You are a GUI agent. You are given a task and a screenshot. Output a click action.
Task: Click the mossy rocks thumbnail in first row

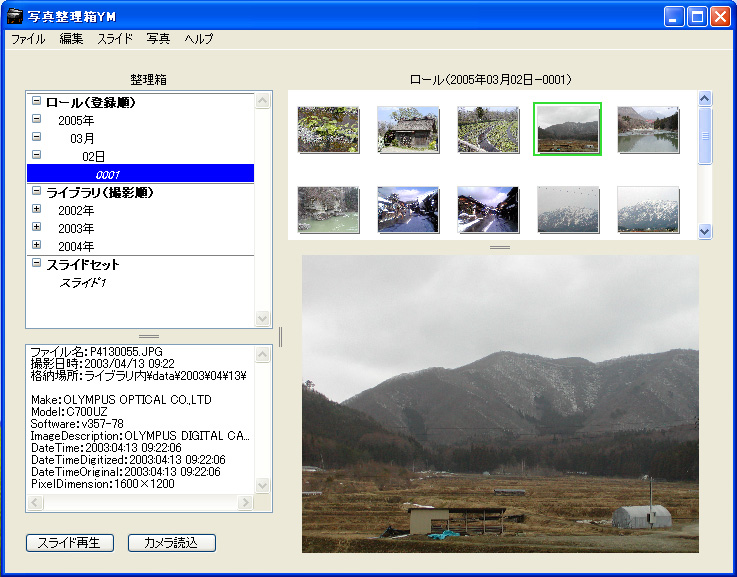point(328,129)
